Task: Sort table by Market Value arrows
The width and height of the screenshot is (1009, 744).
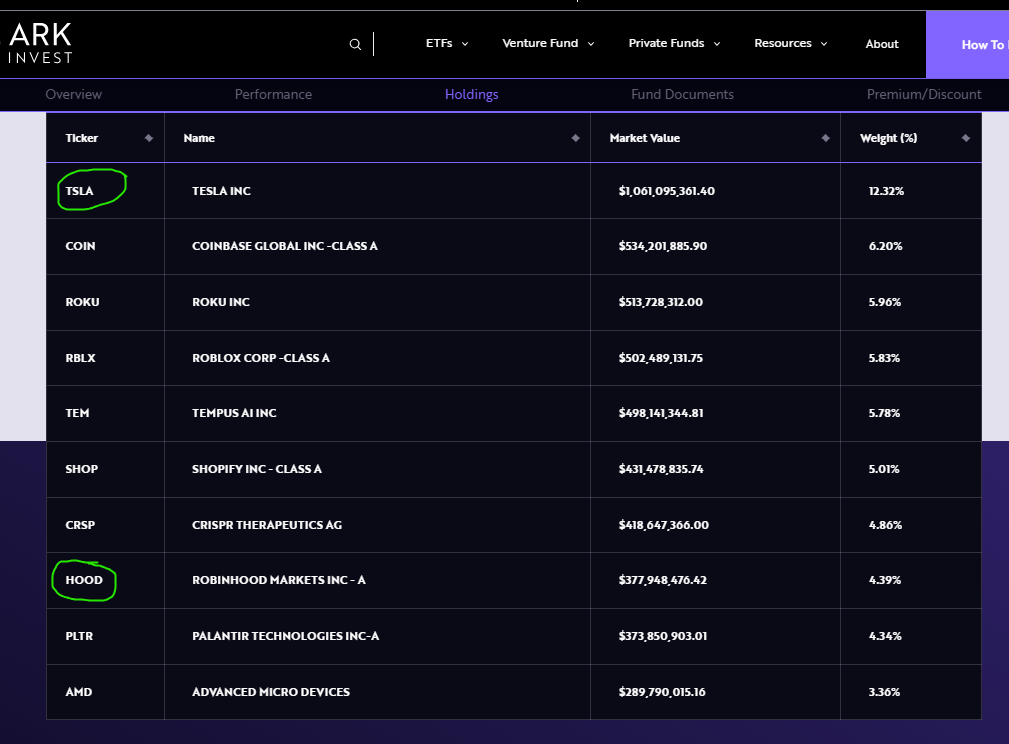Action: pos(826,138)
